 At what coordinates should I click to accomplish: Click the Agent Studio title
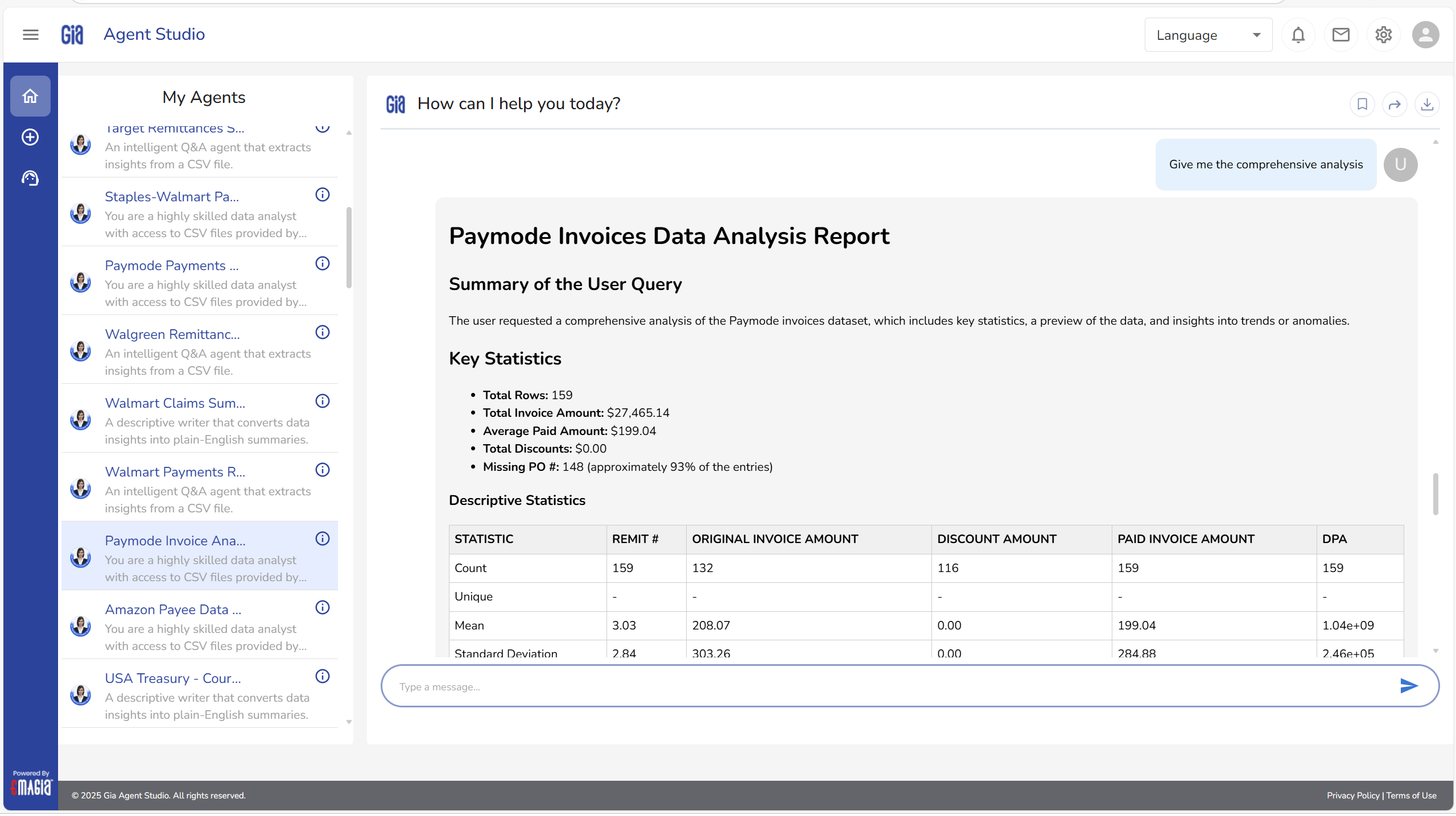click(x=154, y=34)
